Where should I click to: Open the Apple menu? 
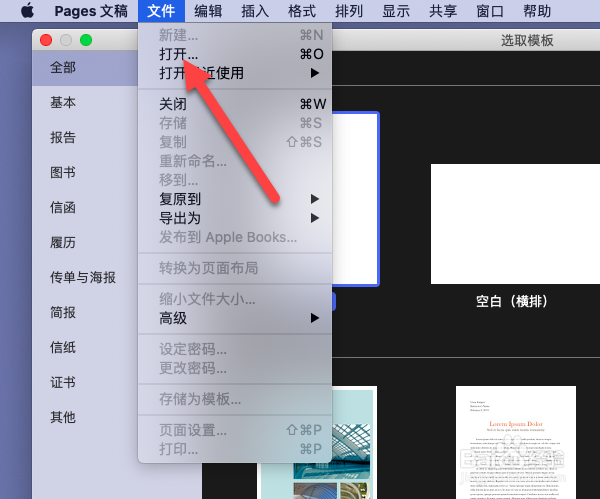pyautogui.click(x=28, y=10)
